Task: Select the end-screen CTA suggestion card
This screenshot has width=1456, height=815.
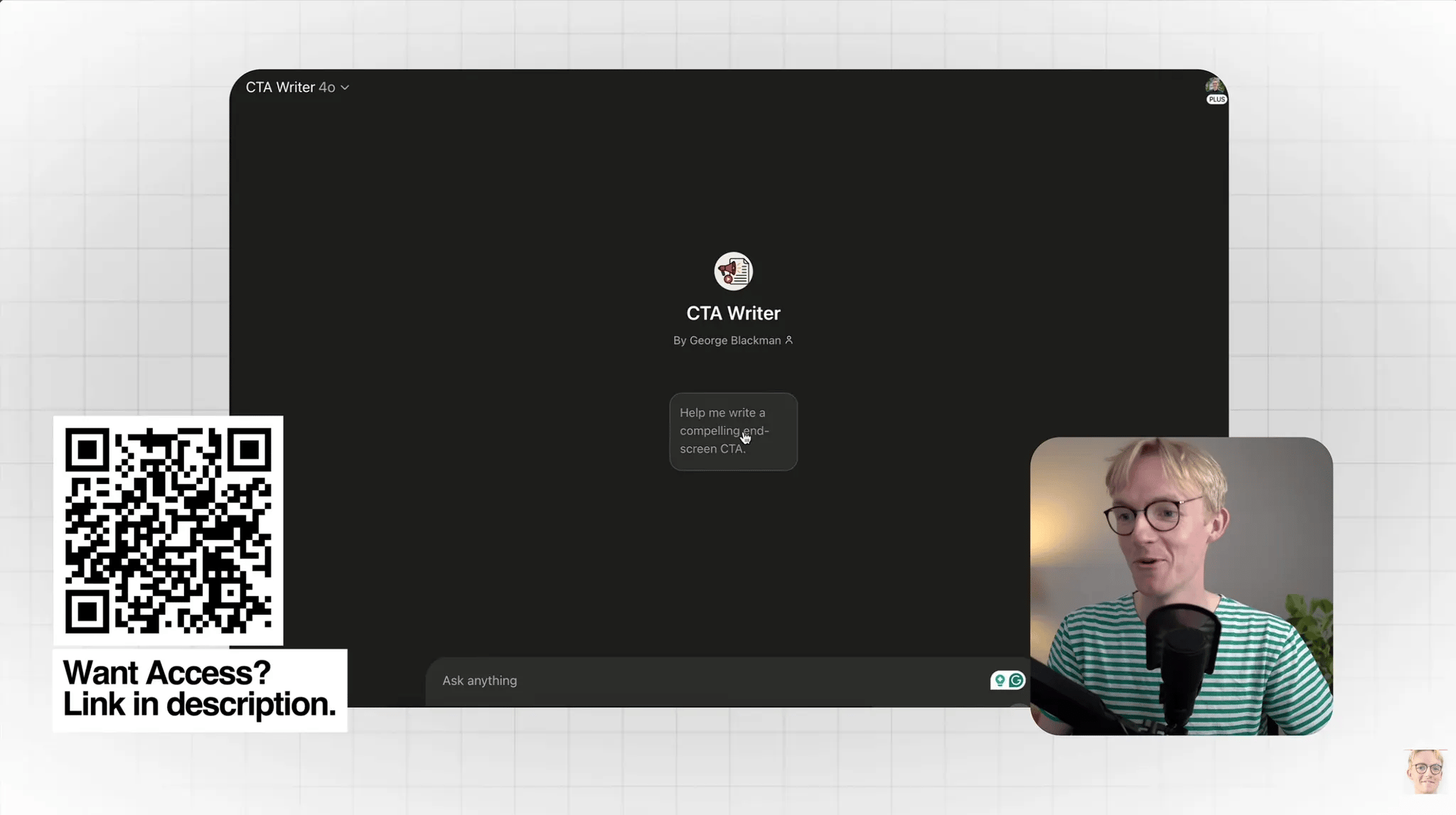Action: [733, 431]
